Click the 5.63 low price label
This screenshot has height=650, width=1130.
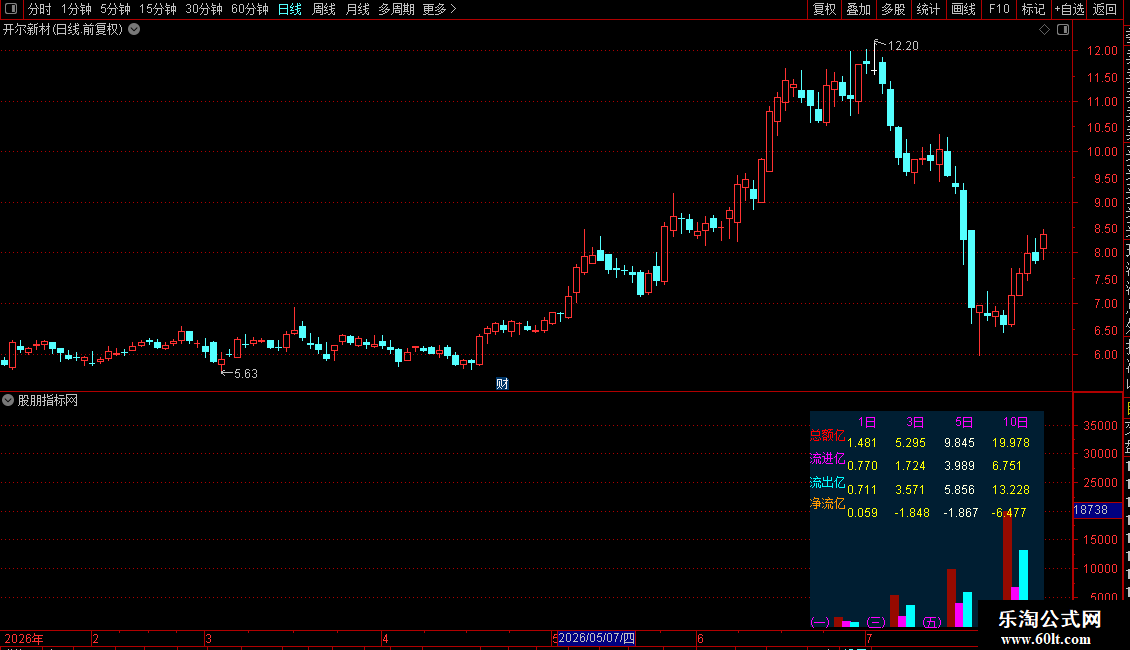(x=246, y=373)
